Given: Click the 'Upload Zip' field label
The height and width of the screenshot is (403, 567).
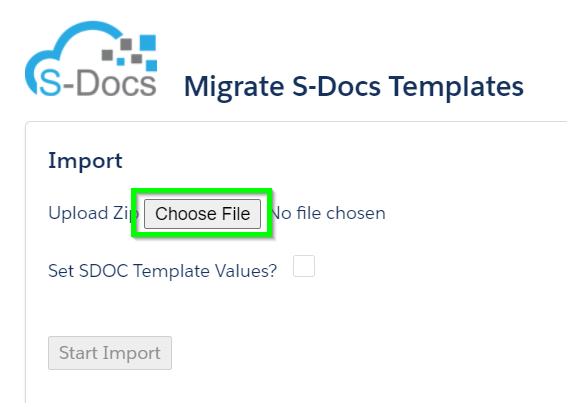Looking at the screenshot, I should click(93, 213).
